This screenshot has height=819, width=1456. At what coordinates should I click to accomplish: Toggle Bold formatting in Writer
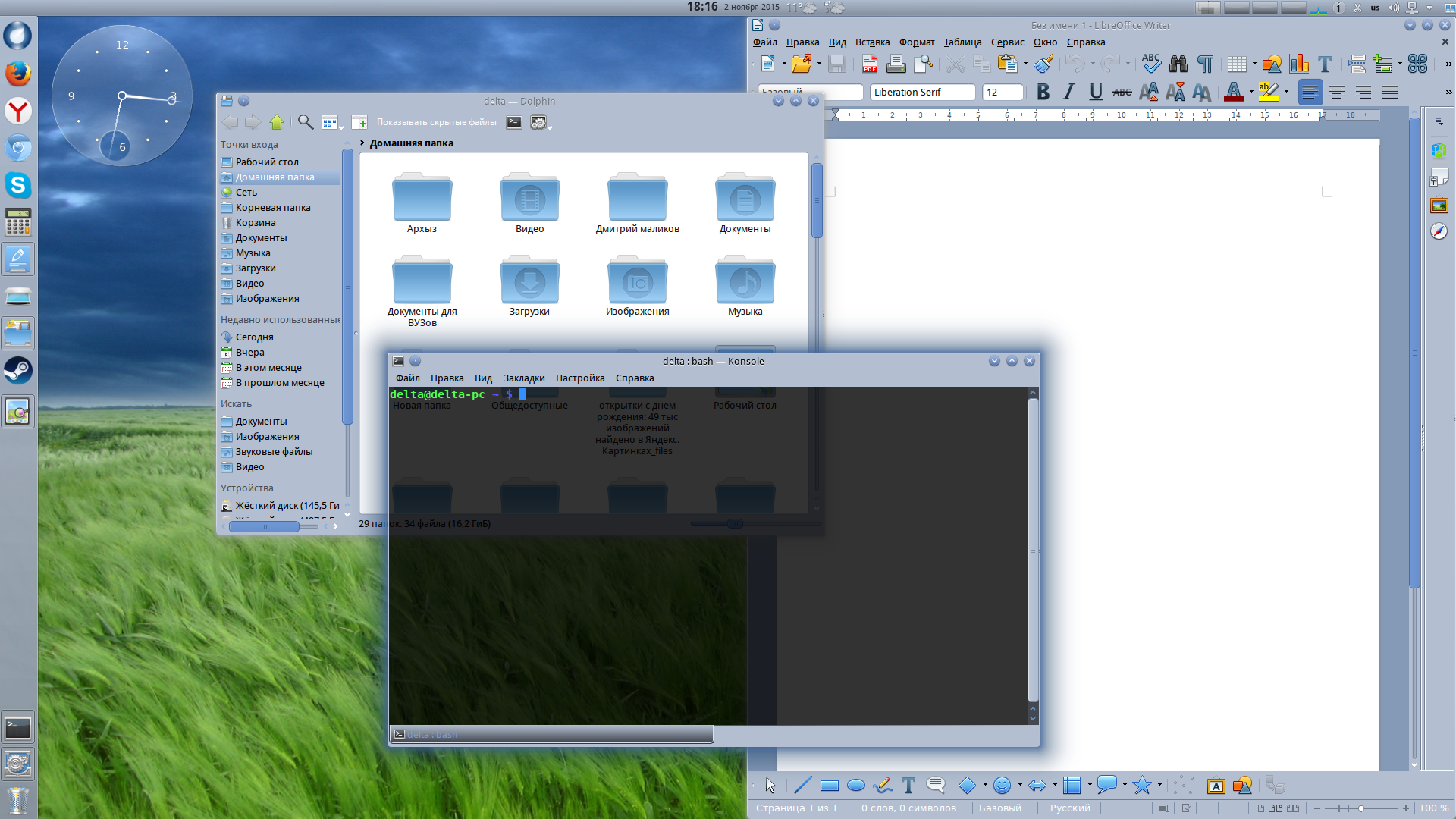point(1043,93)
